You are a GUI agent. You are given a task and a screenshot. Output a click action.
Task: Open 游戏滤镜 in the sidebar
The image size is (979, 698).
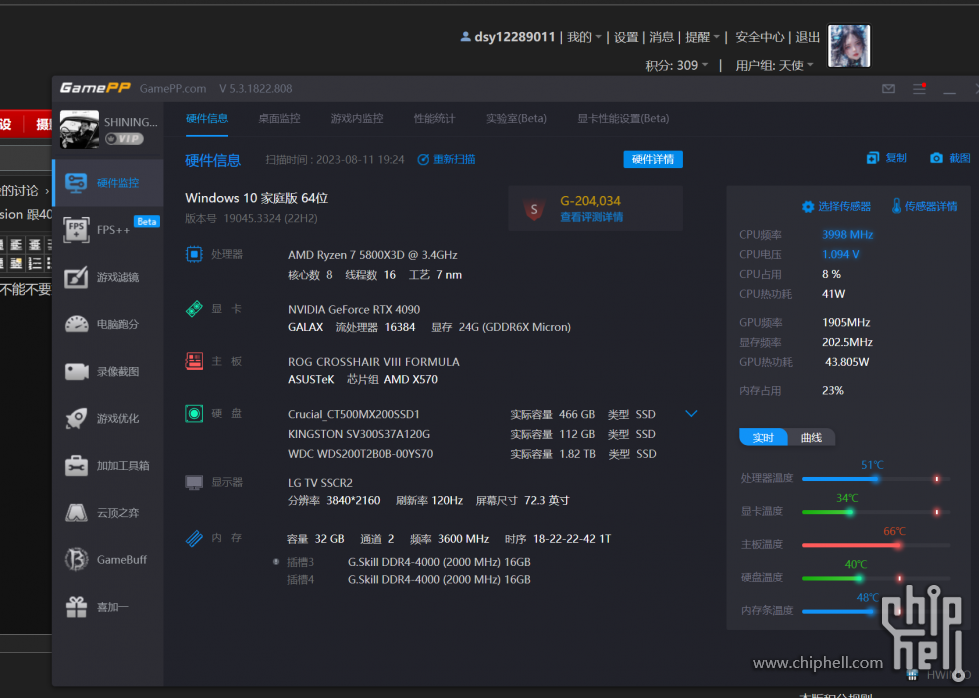109,277
